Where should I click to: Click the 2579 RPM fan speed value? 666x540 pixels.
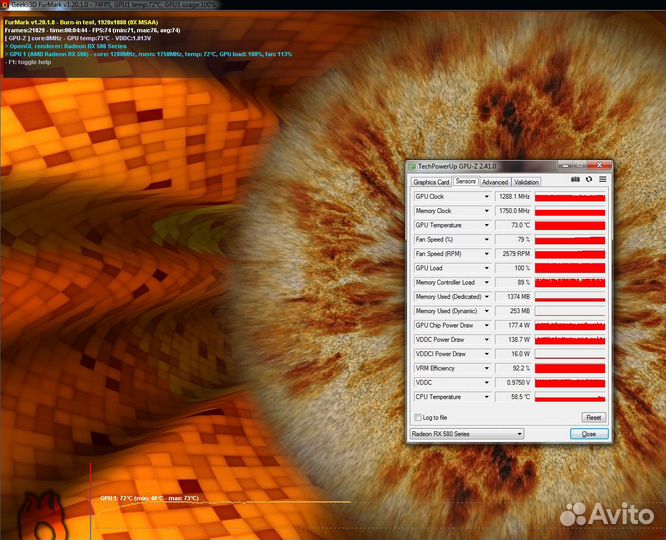coord(513,254)
